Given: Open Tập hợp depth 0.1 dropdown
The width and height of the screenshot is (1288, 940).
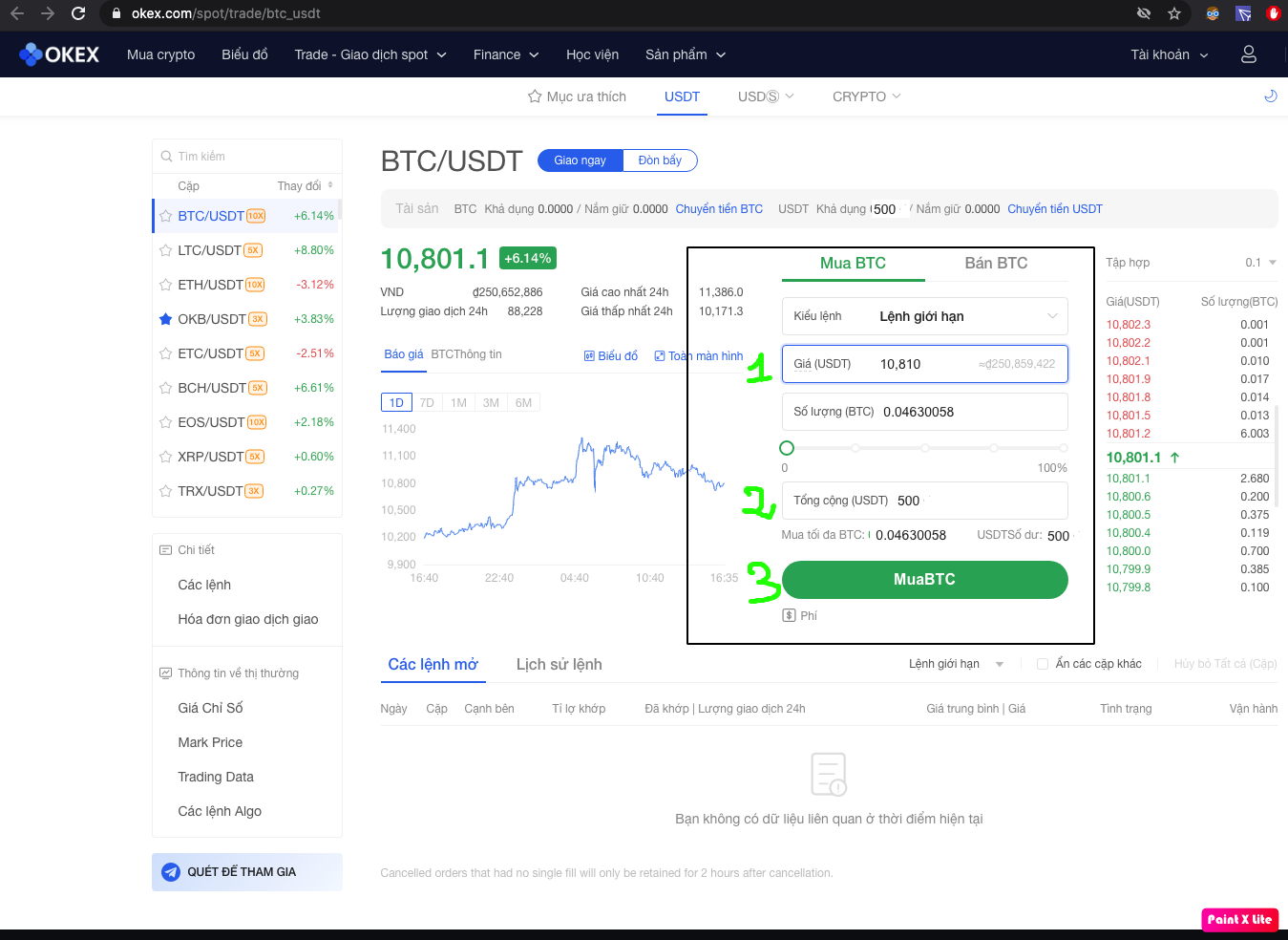Looking at the screenshot, I should point(1261,263).
